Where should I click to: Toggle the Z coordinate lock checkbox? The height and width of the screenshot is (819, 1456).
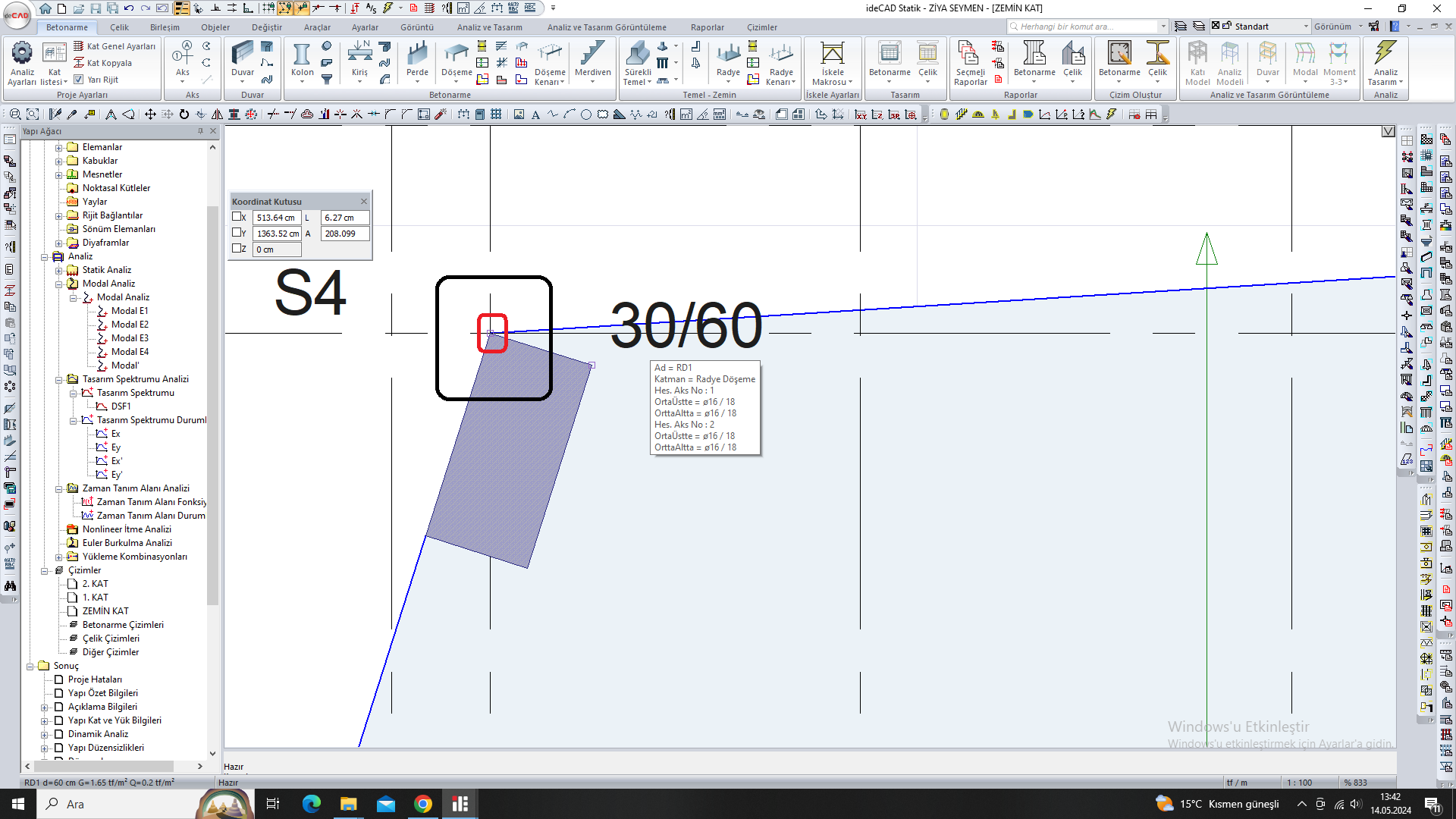(237, 249)
